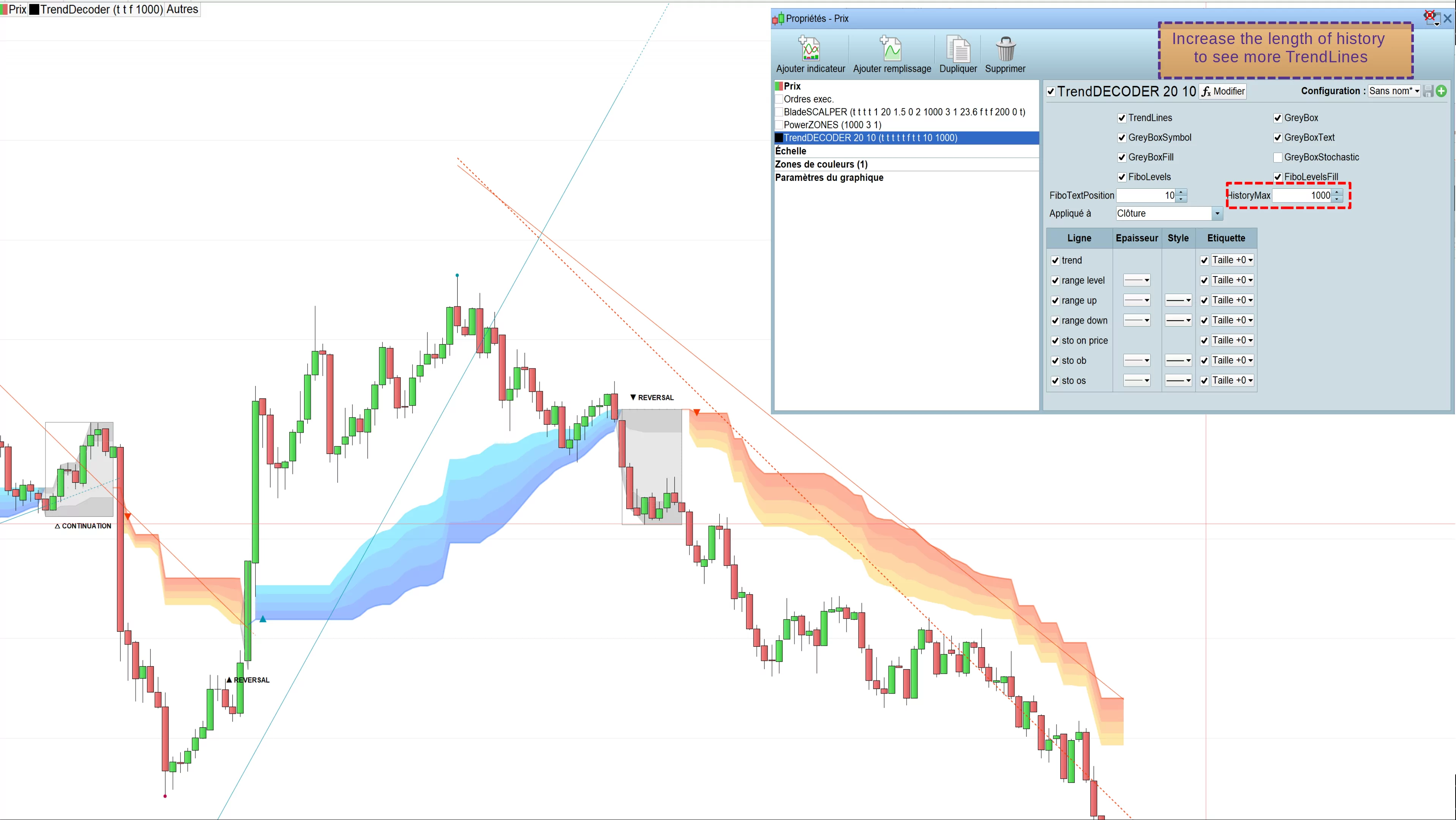The height and width of the screenshot is (820, 1456).
Task: Open the Epaisseur dropdown for range level
Action: (1137, 280)
